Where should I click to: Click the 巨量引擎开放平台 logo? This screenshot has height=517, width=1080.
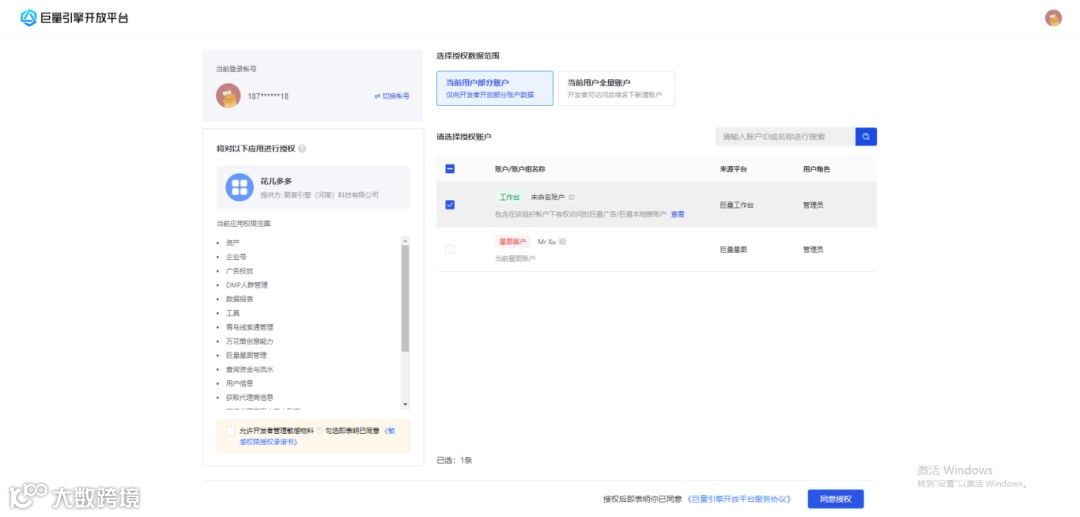(74, 18)
